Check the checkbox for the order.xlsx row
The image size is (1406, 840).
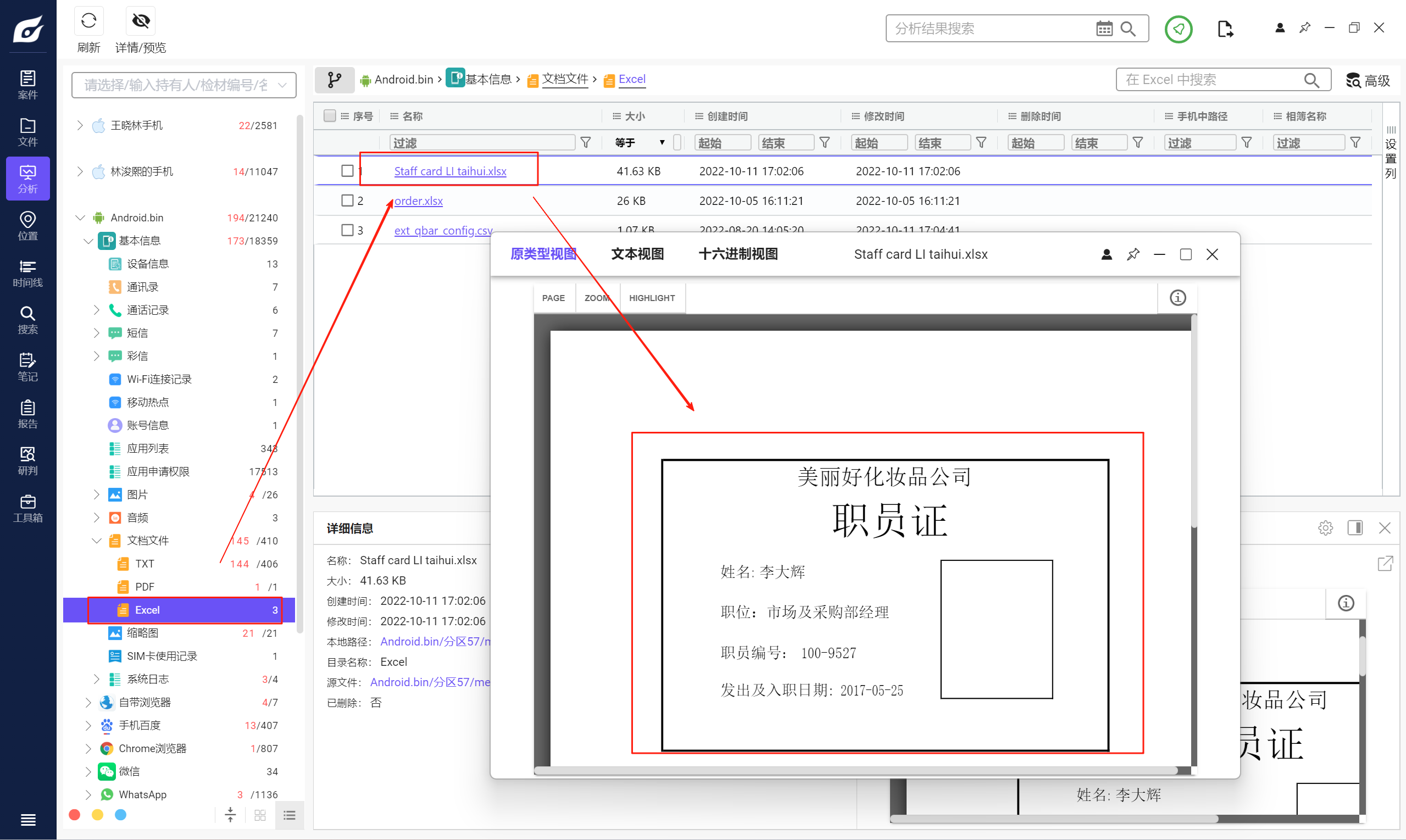347,201
